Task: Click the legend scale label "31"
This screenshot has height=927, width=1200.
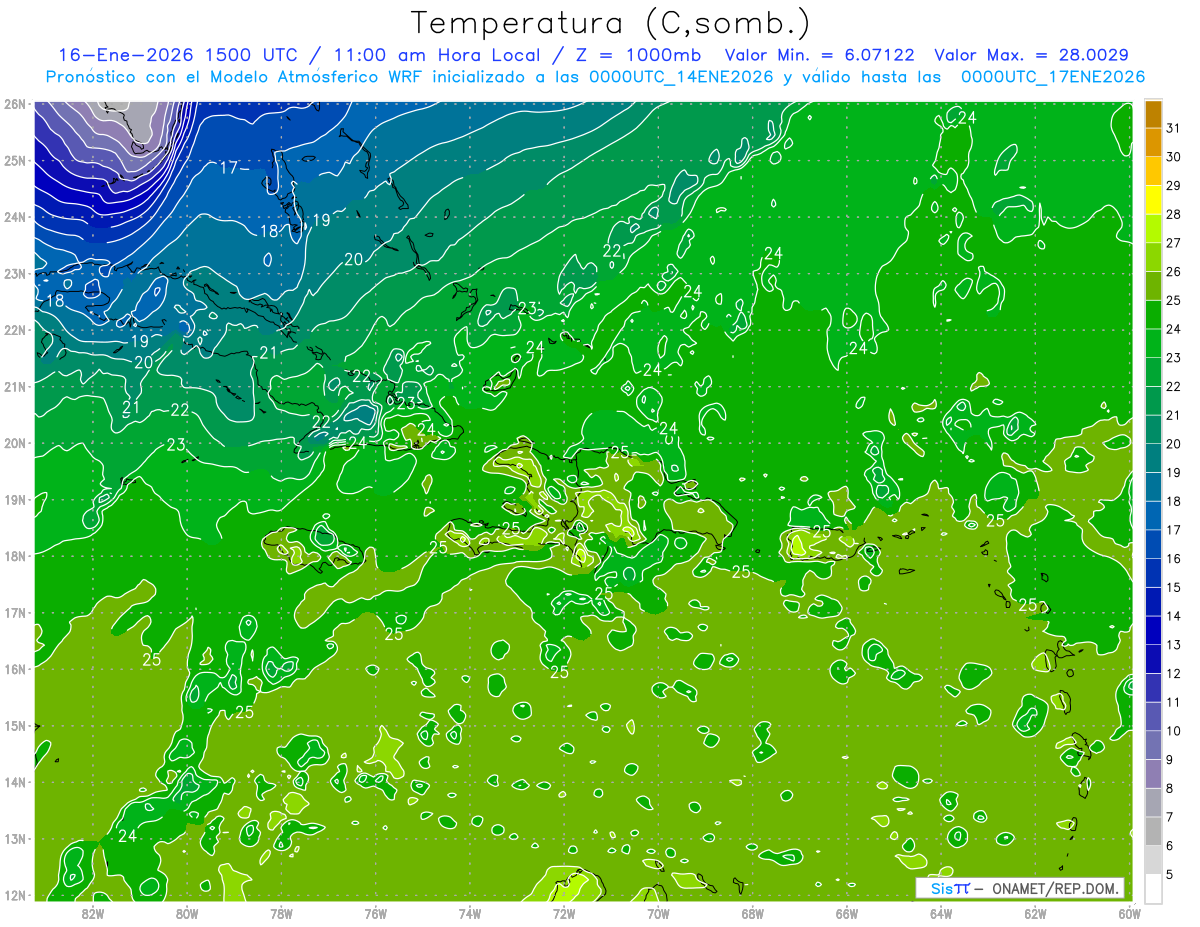Action: pos(1174,128)
